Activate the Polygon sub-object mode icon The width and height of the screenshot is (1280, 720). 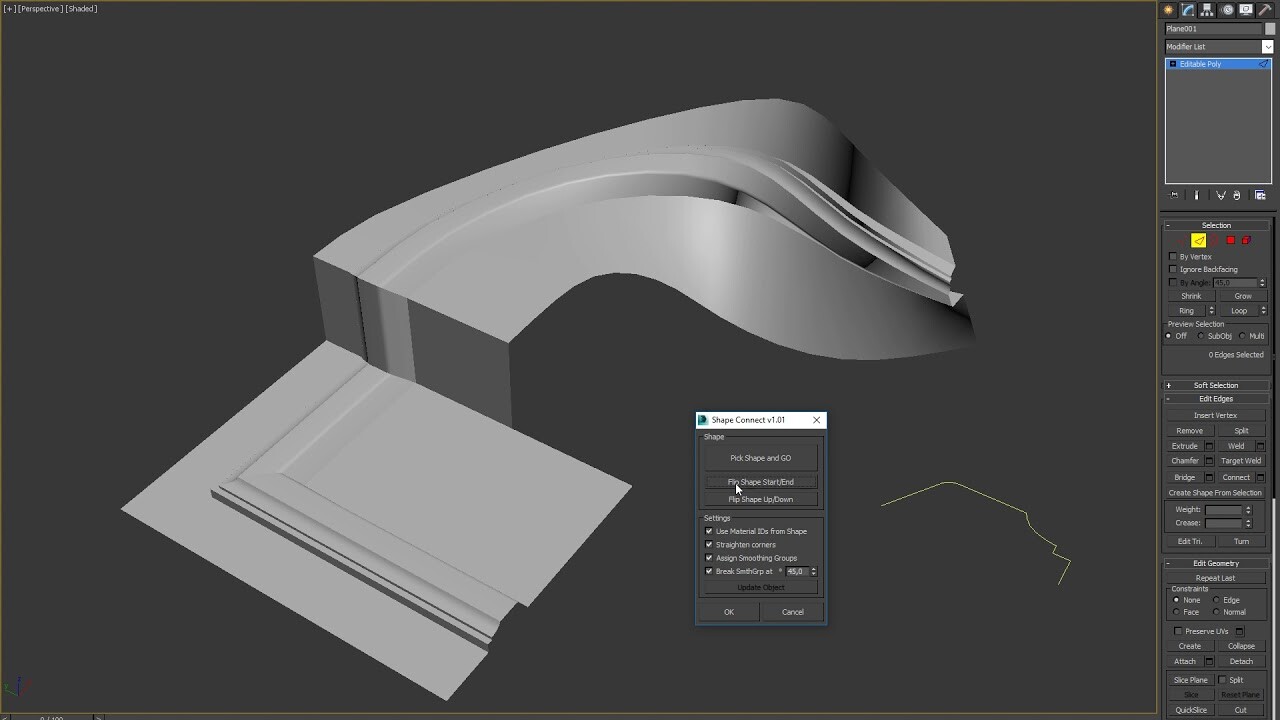tap(1230, 240)
